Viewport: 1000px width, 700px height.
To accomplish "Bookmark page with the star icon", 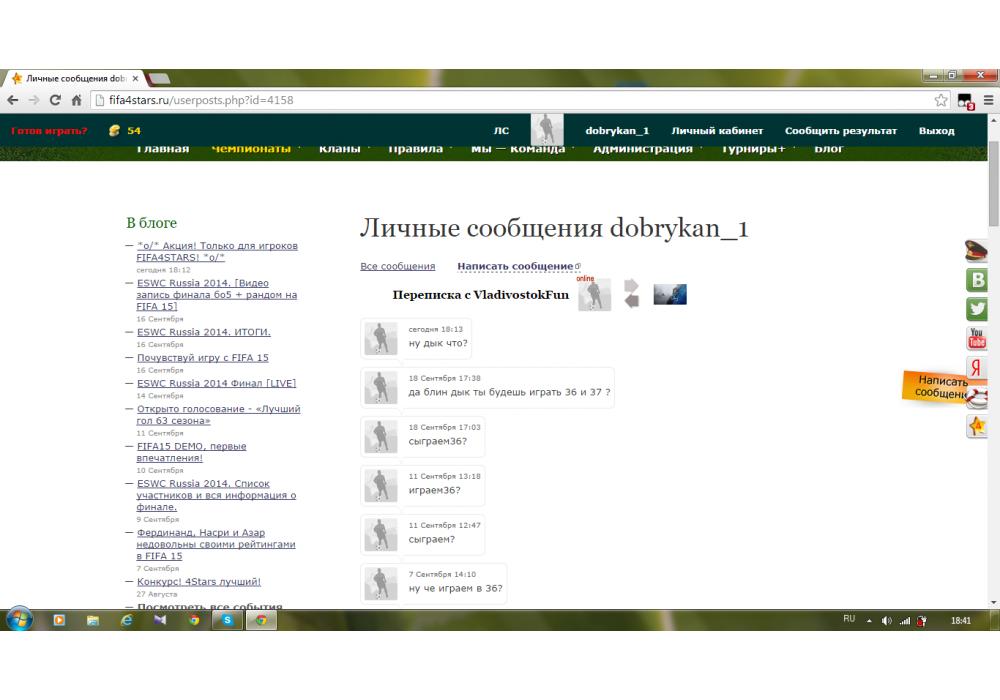I will 941,100.
